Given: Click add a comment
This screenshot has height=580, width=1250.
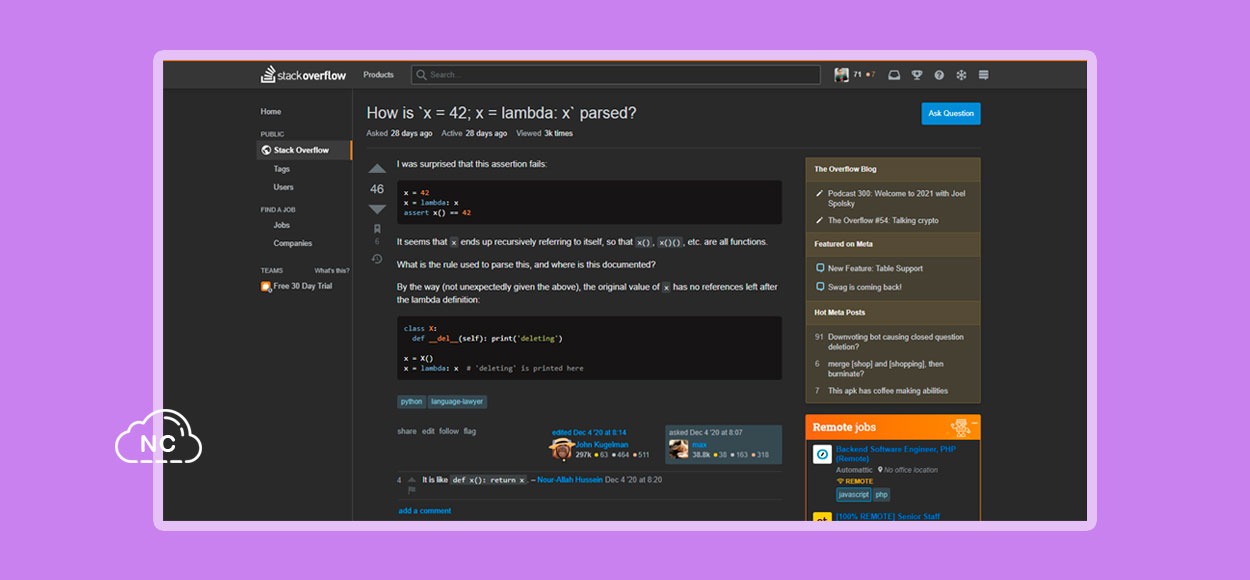Looking at the screenshot, I should (x=425, y=511).
